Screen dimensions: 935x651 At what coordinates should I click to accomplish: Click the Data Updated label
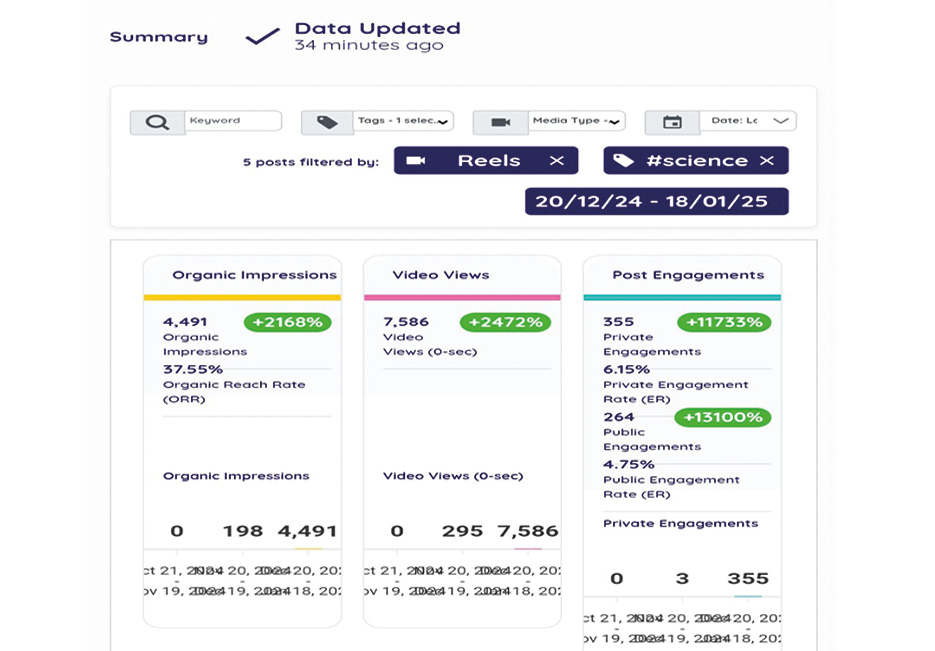click(377, 28)
